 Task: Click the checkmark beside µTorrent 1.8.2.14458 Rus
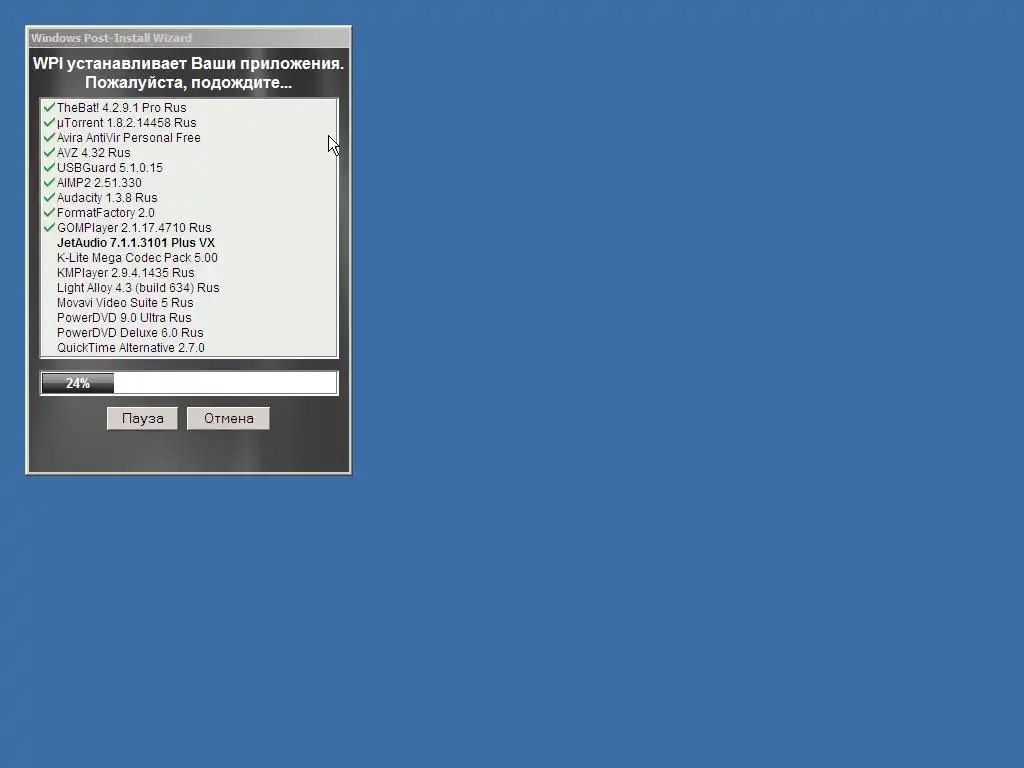click(x=49, y=122)
